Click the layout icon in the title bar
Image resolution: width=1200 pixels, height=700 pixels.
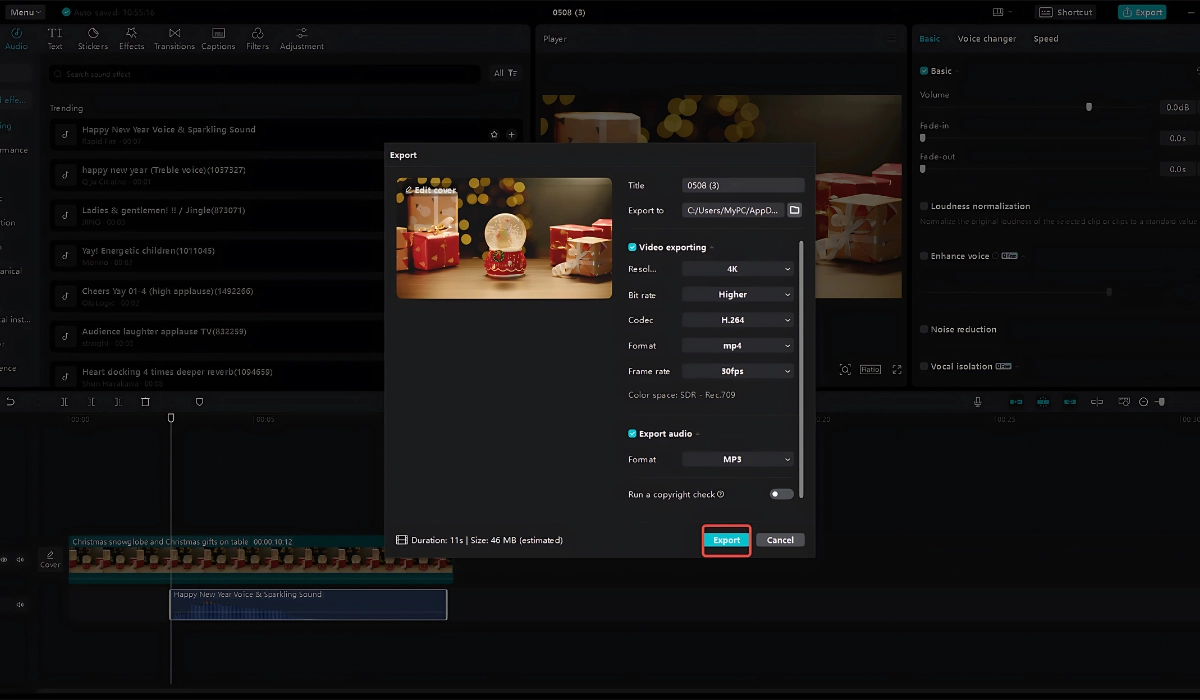tap(998, 12)
